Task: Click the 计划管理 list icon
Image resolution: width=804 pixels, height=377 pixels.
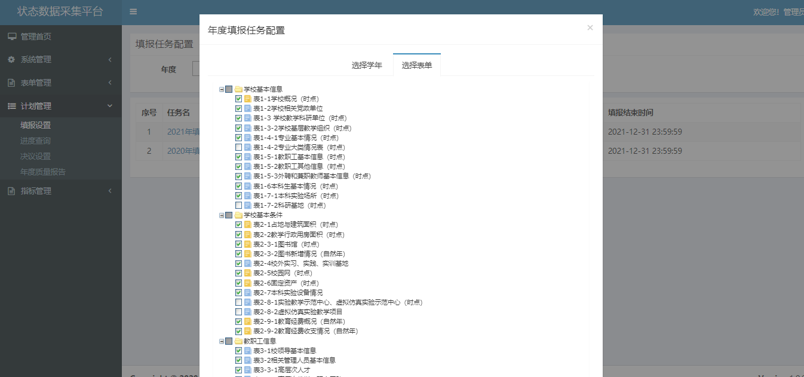Action: 12,106
